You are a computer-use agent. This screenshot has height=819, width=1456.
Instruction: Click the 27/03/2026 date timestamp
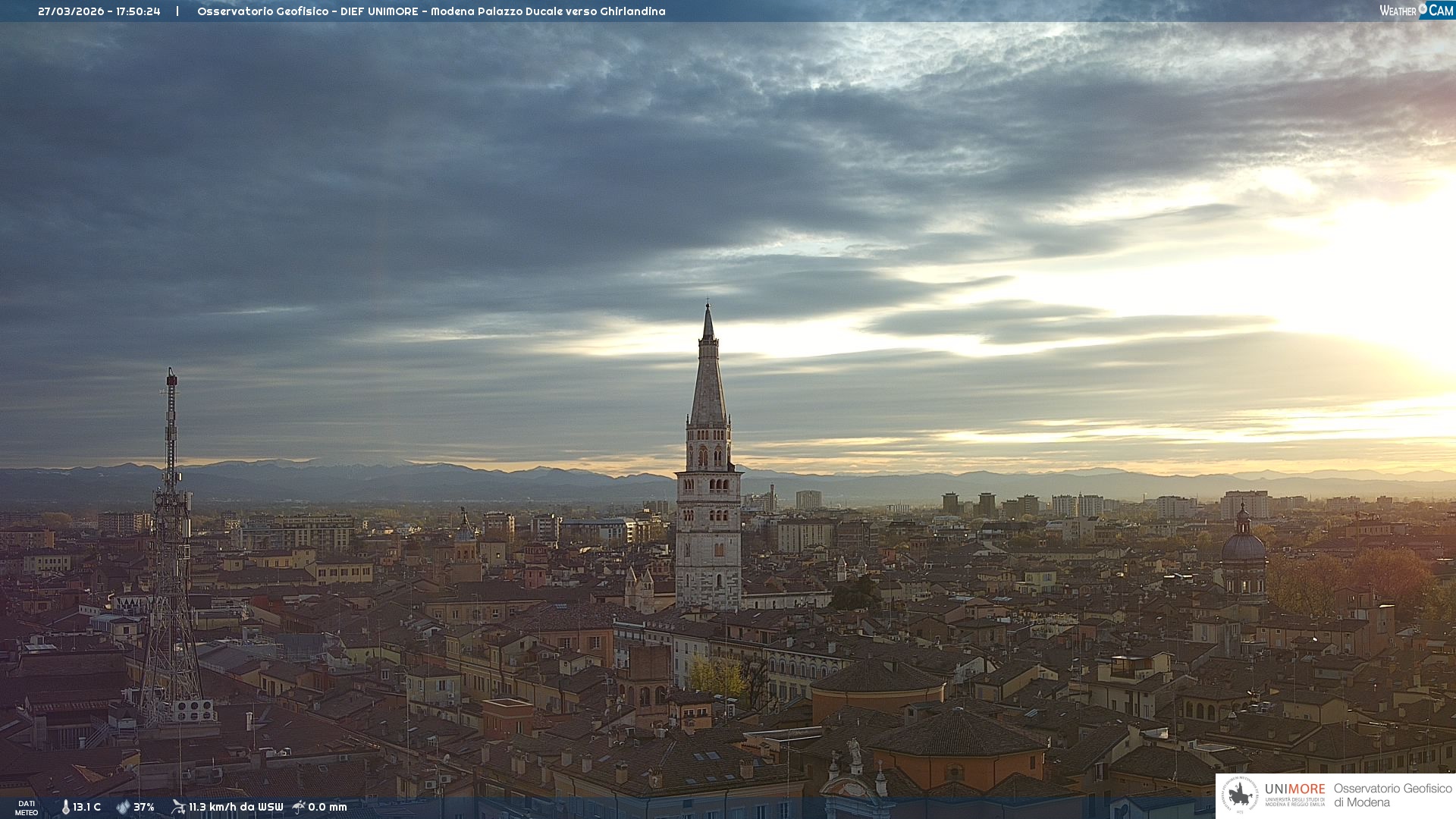pos(71,11)
